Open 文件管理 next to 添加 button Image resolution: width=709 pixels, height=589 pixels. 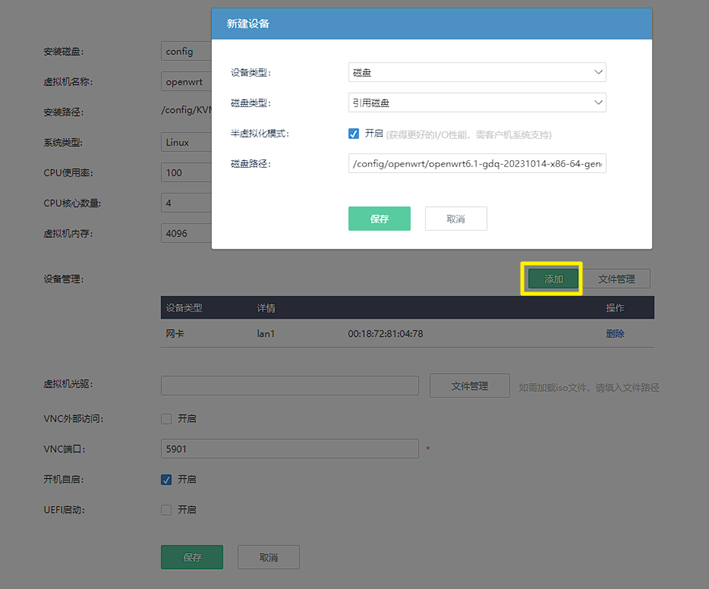(x=617, y=279)
